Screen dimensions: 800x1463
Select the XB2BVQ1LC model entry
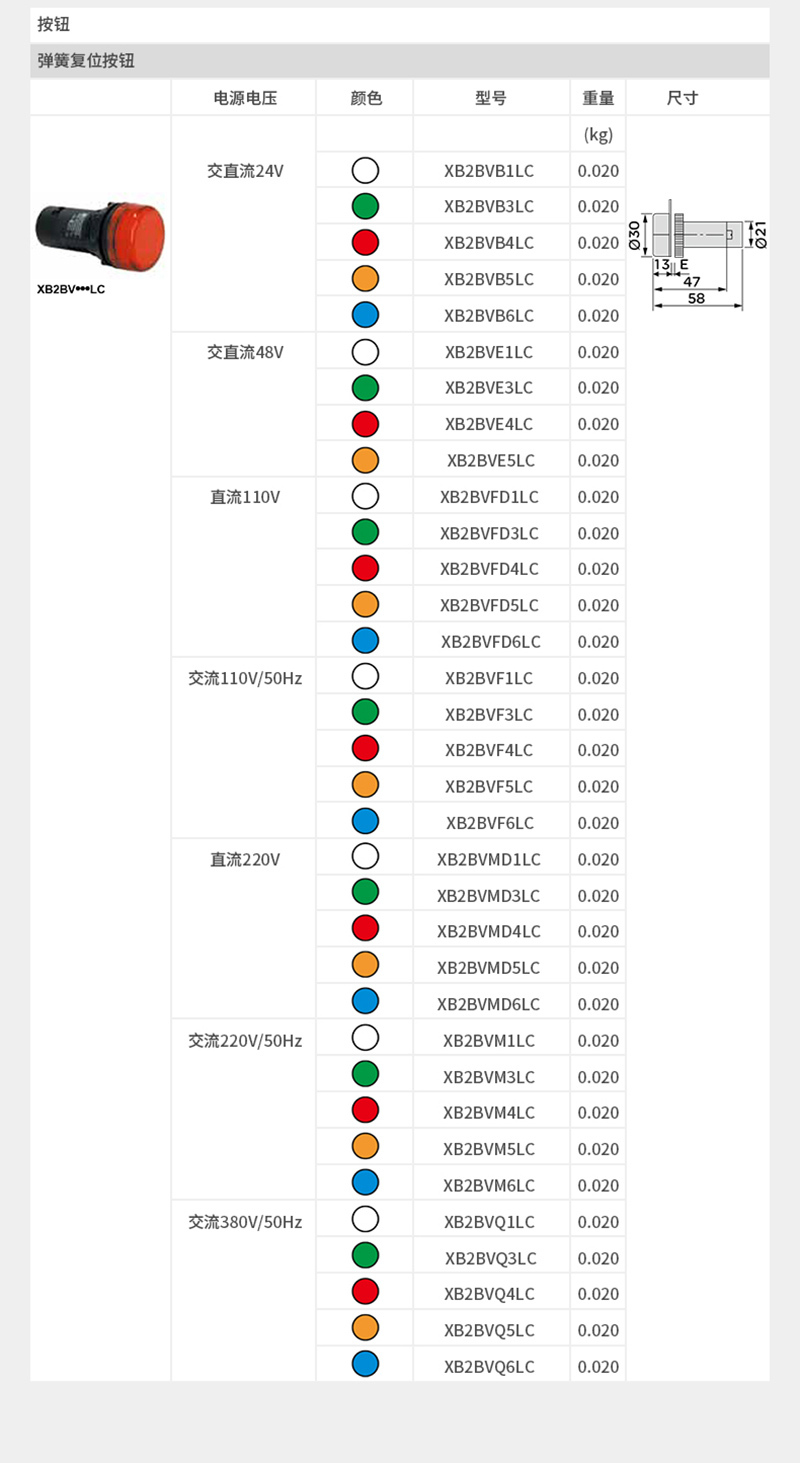[489, 1222]
